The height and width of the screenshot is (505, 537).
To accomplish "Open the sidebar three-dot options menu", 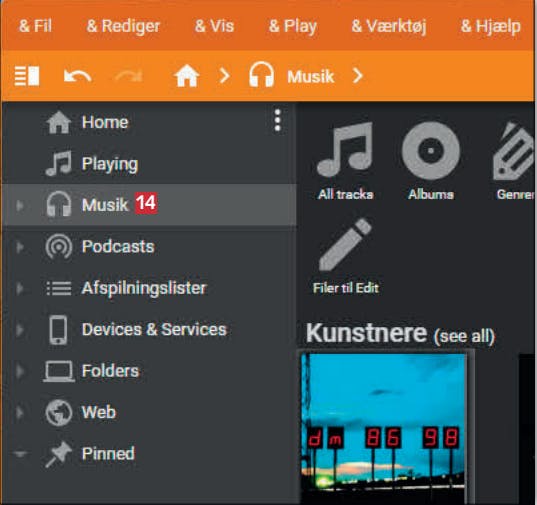I will point(278,120).
